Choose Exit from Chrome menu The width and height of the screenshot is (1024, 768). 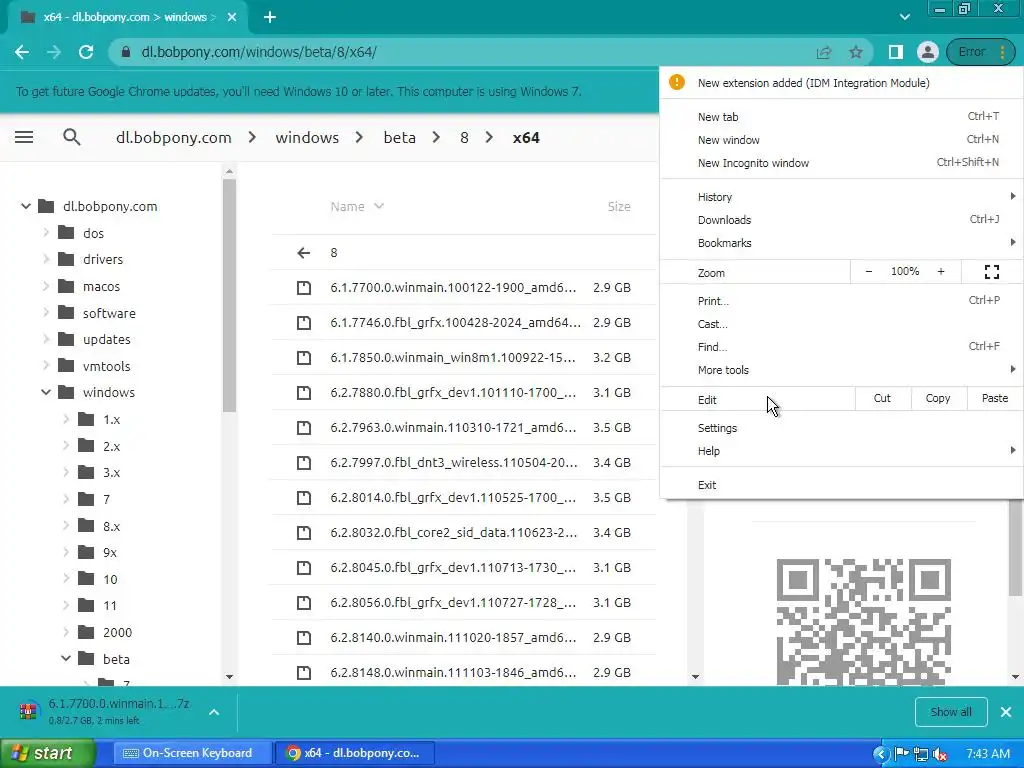(x=841, y=485)
